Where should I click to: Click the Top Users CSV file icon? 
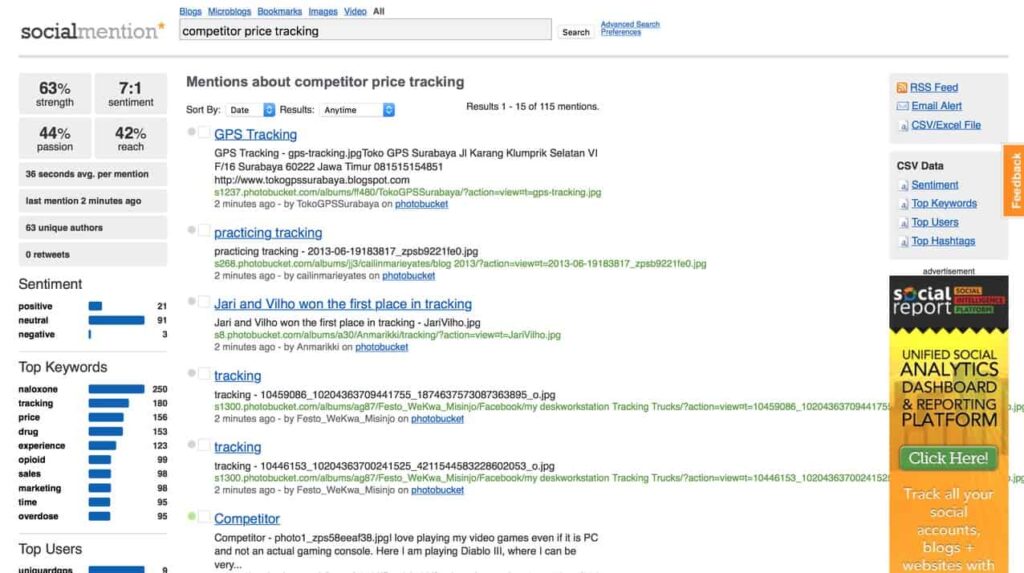(x=903, y=223)
